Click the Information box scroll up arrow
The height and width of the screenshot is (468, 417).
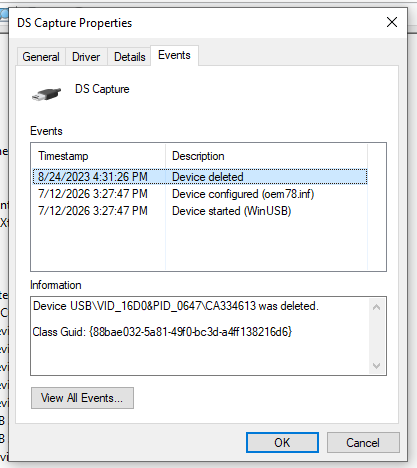(x=377, y=307)
